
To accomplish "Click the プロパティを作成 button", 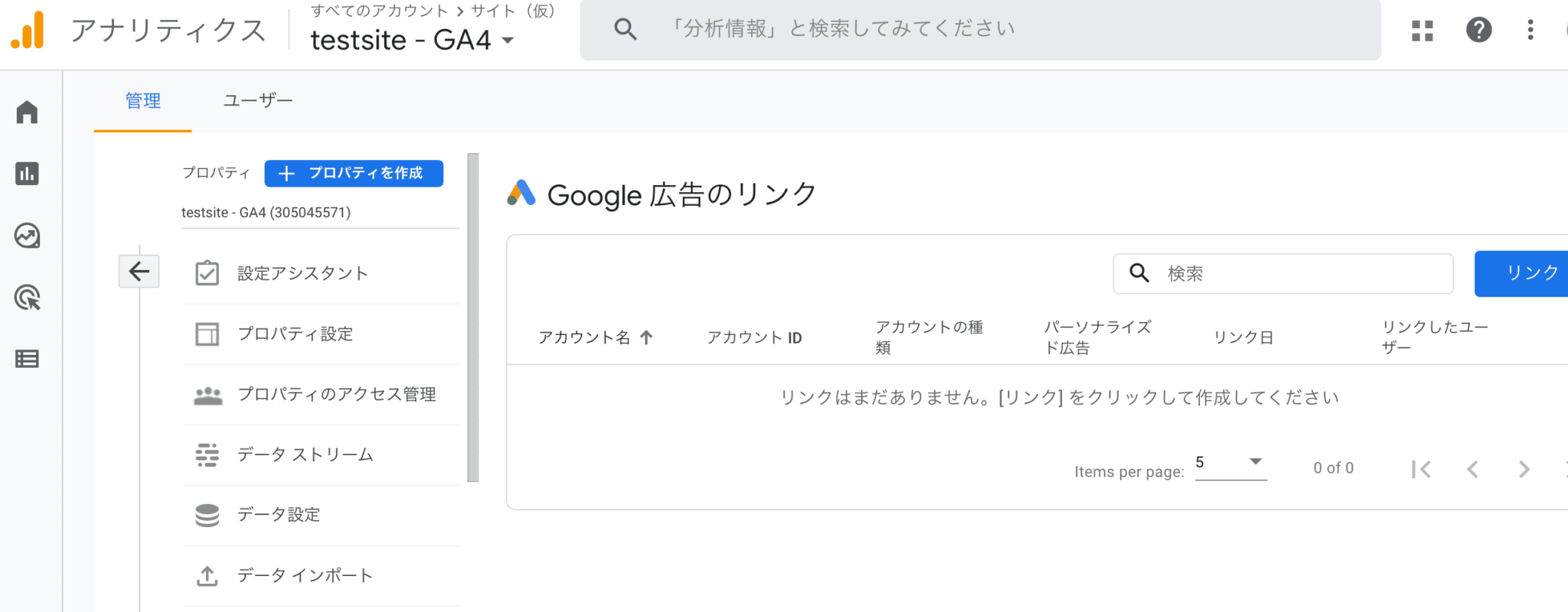I will 353,174.
